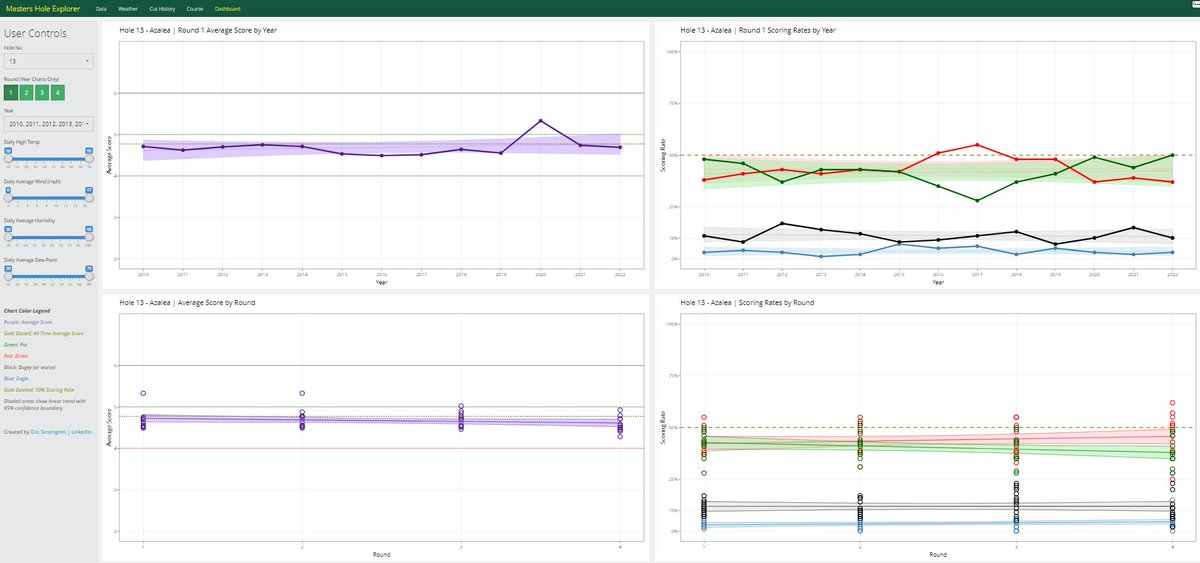
Task: Click Daily Average Dew Point minimum handle
Action: 8,275
